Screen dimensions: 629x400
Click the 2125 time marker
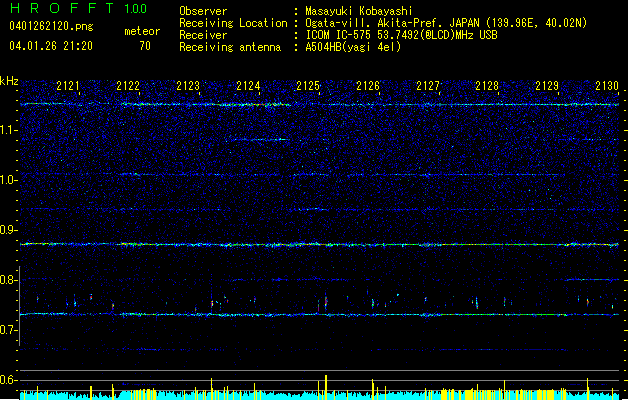[x=308, y=86]
